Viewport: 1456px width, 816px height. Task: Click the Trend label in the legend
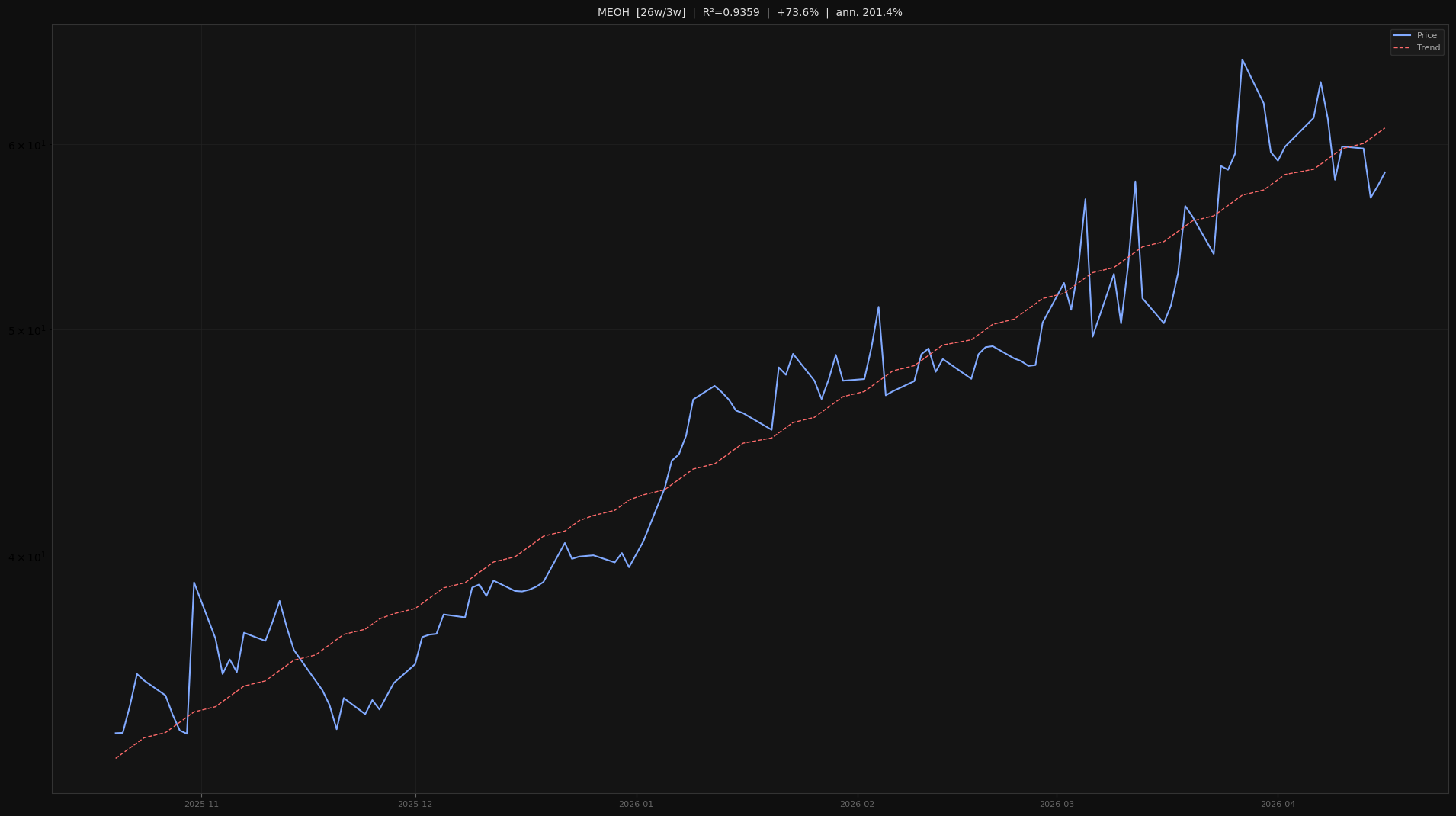[x=1428, y=48]
